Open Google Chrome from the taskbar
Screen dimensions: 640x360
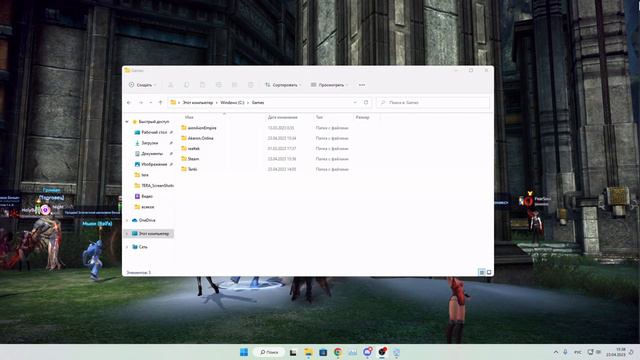[x=338, y=352]
